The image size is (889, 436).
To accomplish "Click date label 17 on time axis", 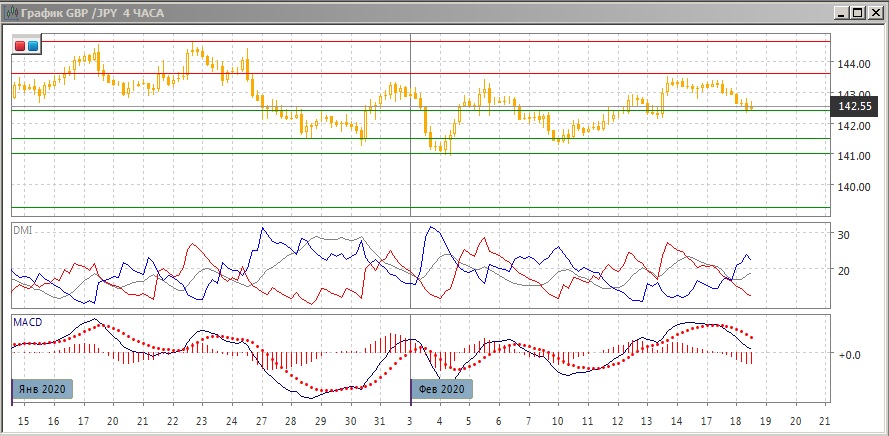I will point(83,422).
